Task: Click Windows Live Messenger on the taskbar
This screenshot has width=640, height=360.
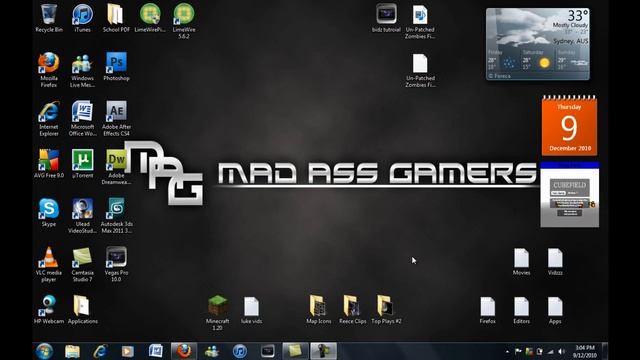Action: [212, 351]
